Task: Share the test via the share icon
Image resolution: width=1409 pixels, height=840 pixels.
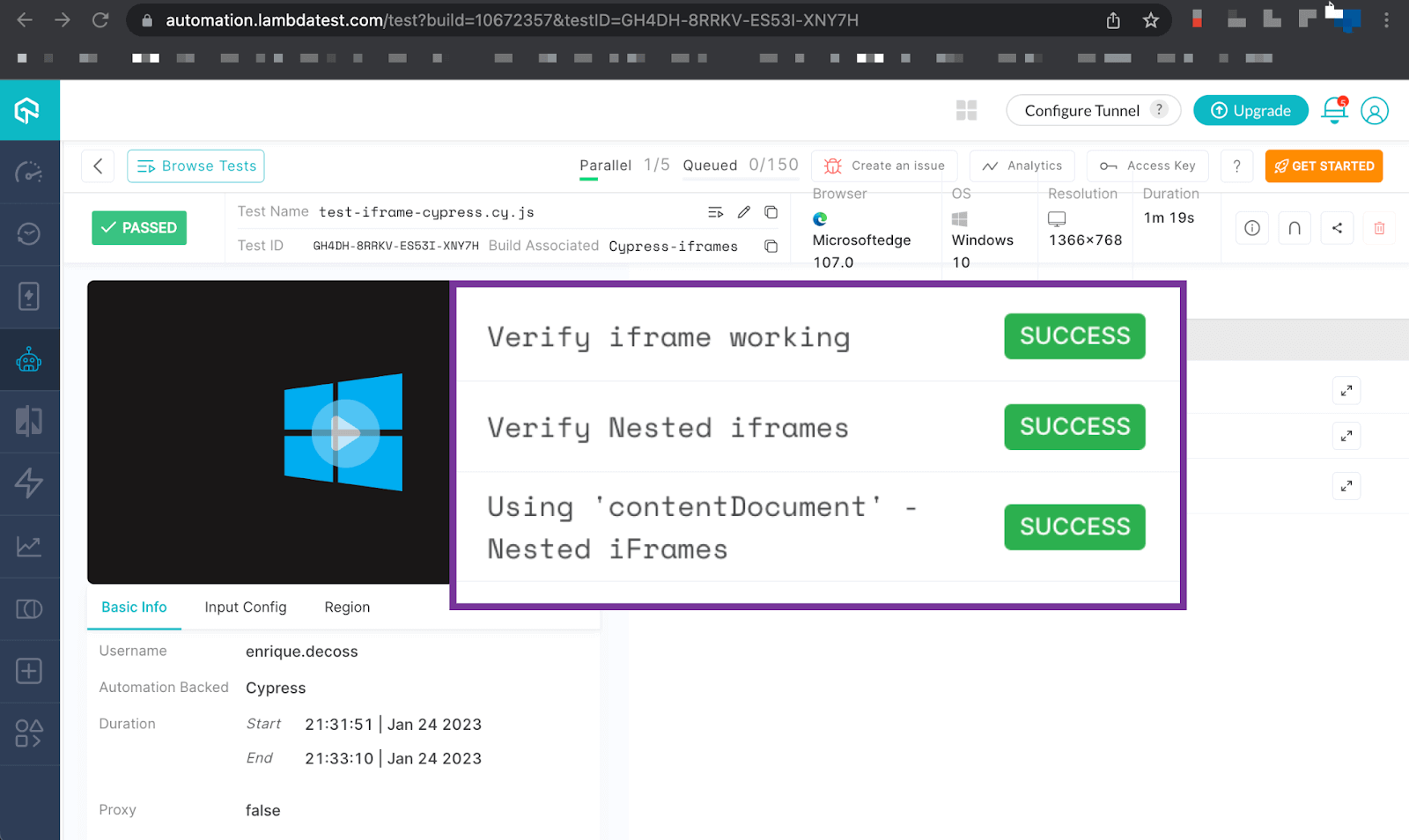Action: [x=1337, y=228]
